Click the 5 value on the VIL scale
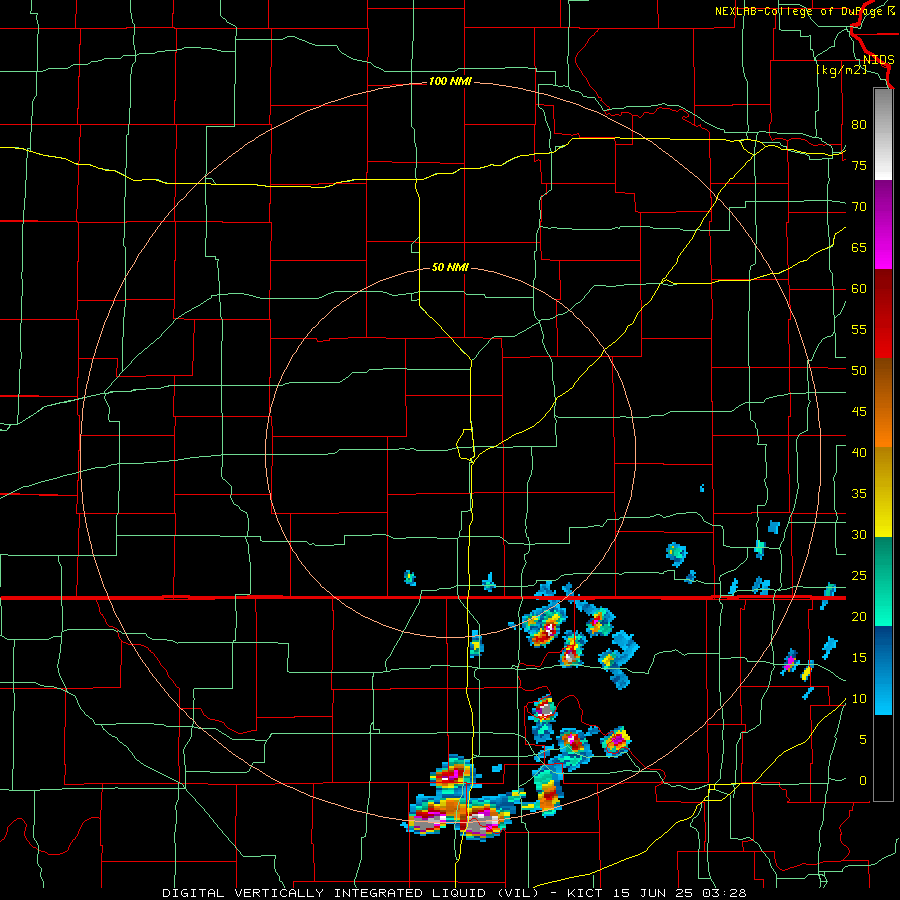This screenshot has width=900, height=900. (863, 739)
